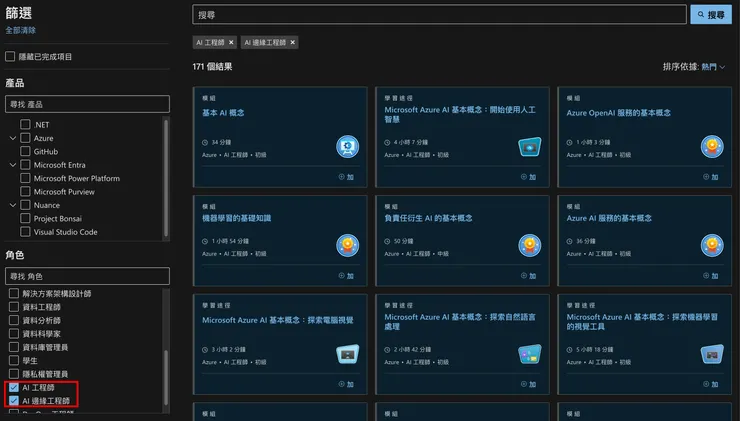
Task: Click the 搜尋 search button
Action: (711, 15)
